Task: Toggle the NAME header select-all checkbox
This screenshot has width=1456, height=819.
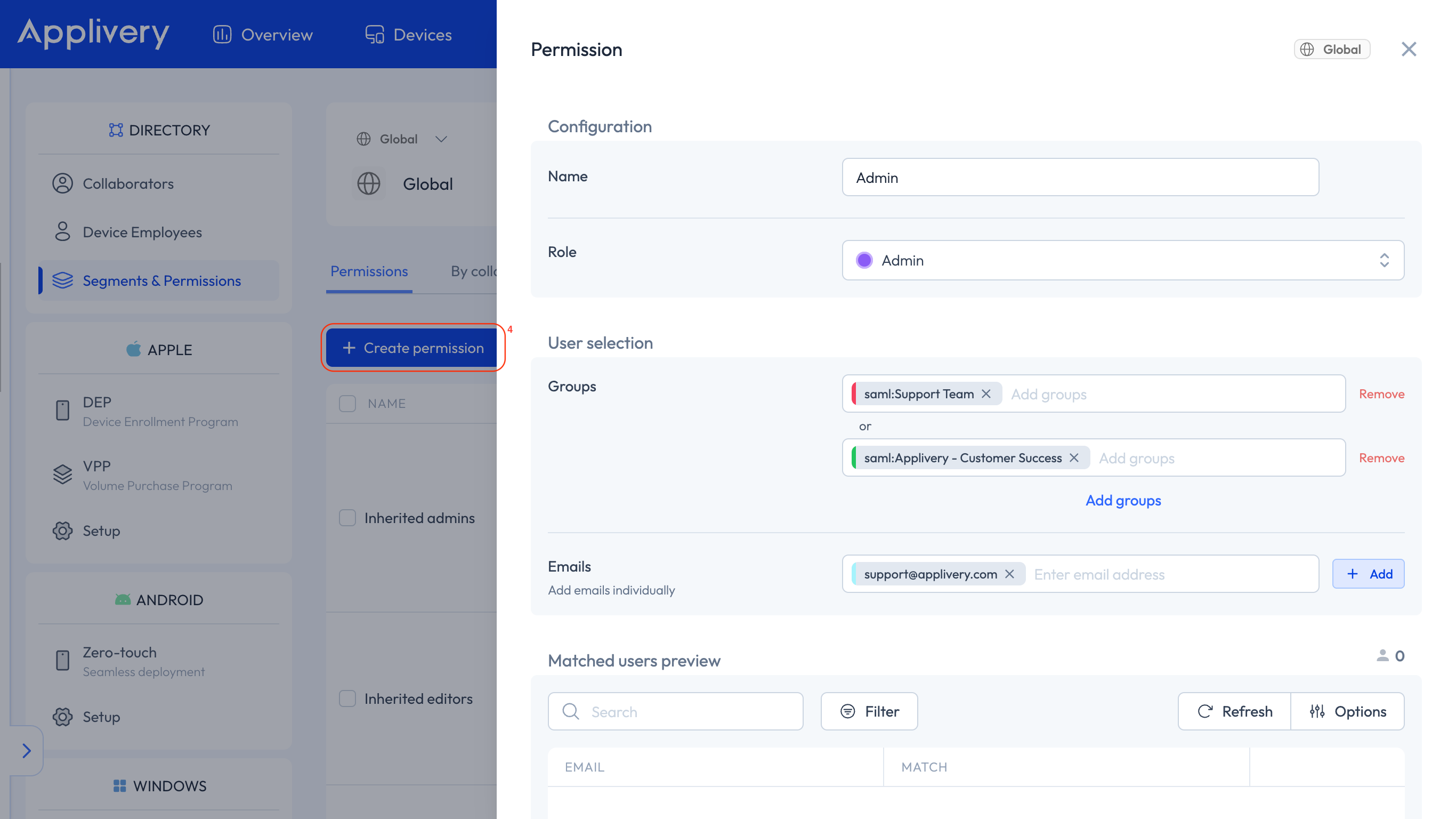Action: click(x=347, y=403)
